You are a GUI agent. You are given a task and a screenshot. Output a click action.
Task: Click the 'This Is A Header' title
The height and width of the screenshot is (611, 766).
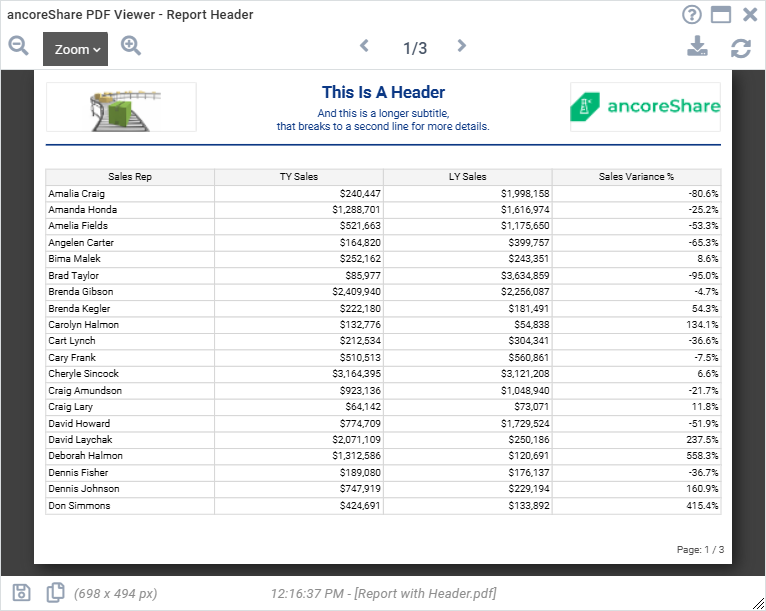pyautogui.click(x=383, y=92)
